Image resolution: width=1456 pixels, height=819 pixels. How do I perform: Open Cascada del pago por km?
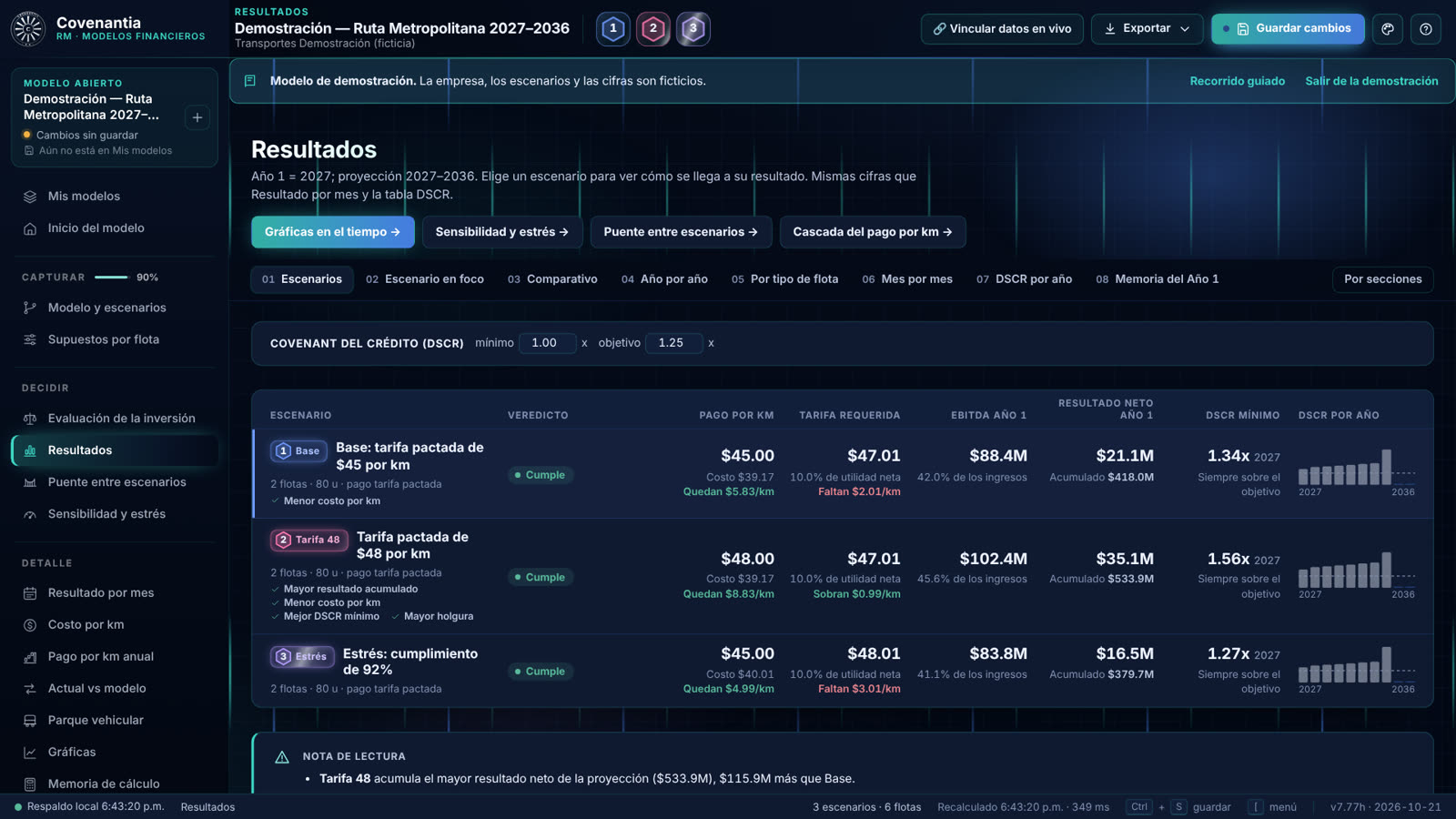pos(873,232)
